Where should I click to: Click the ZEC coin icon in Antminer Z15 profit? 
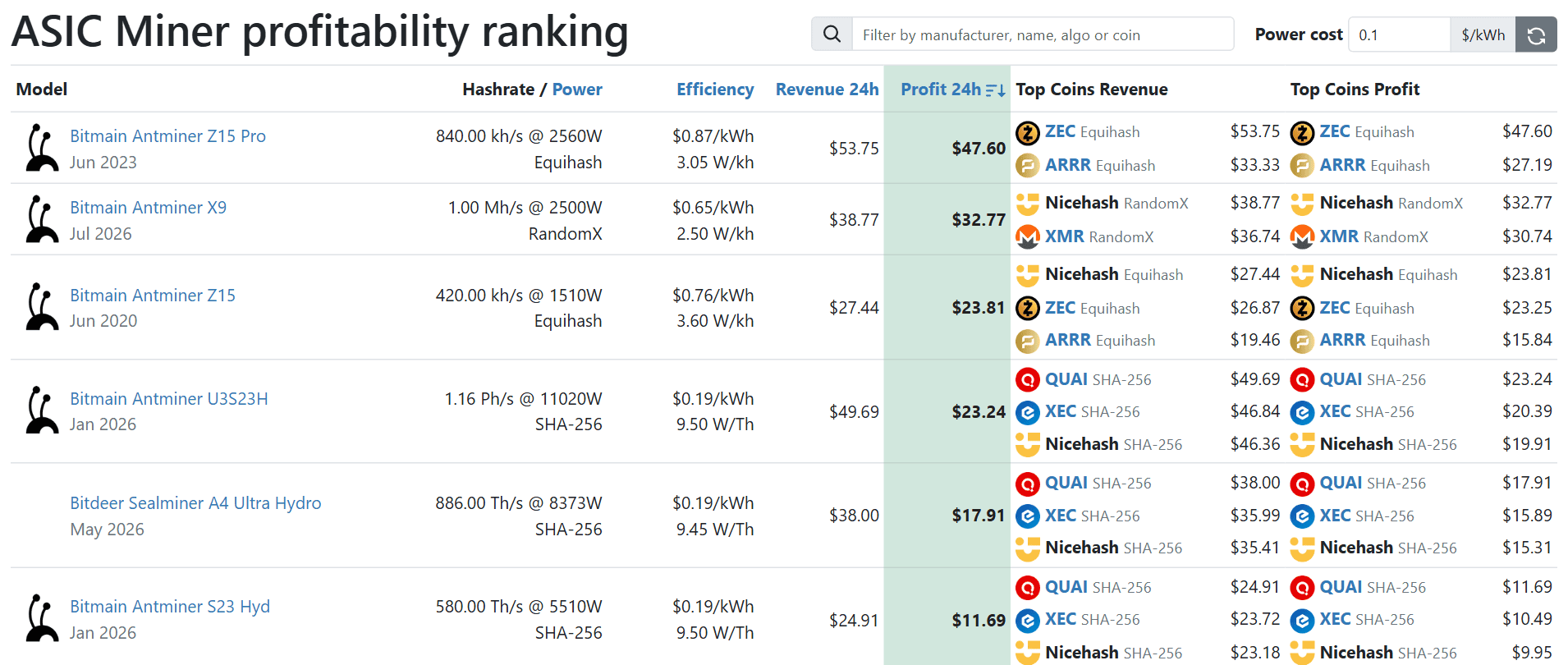(1302, 309)
